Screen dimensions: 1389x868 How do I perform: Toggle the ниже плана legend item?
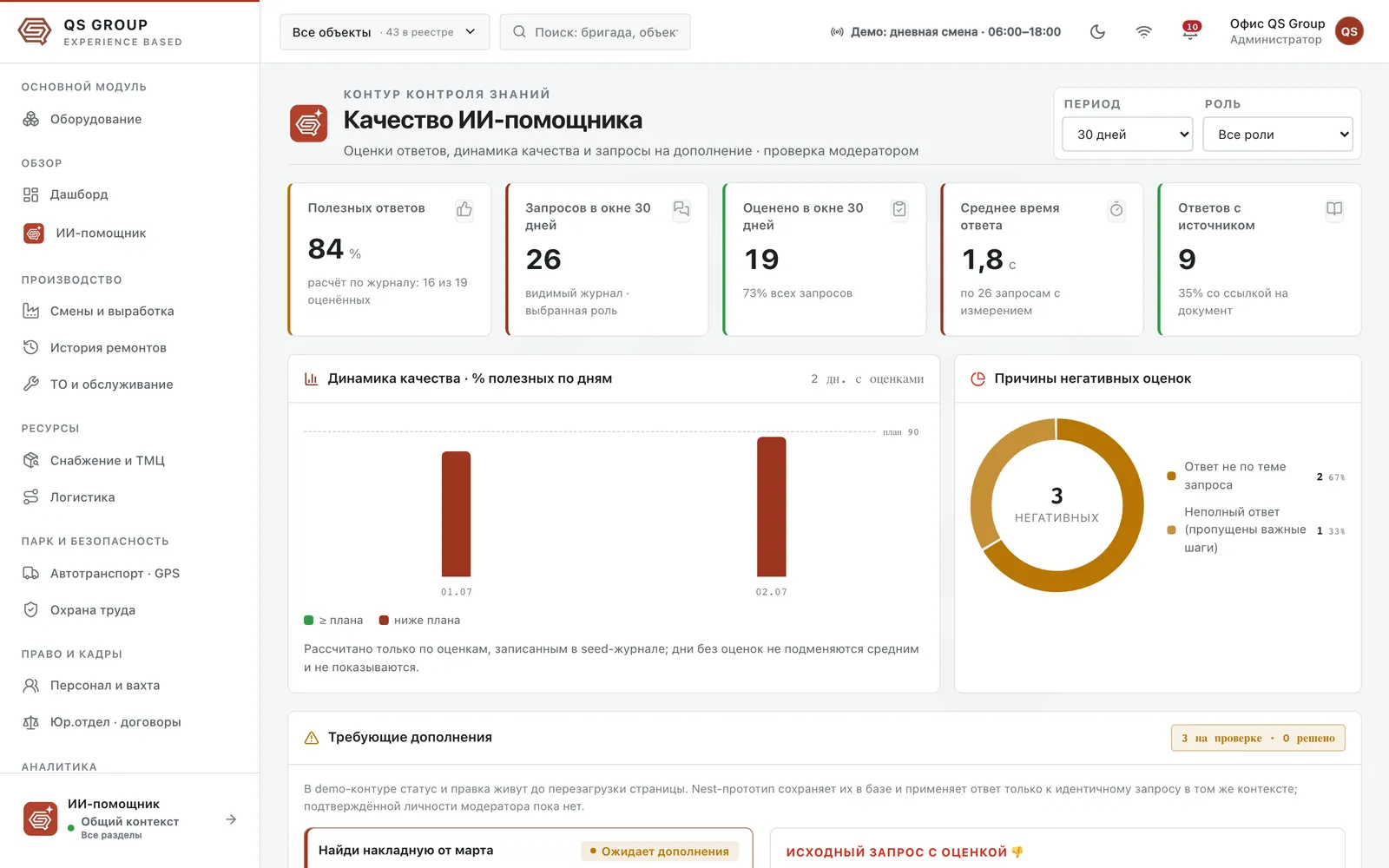[419, 620]
